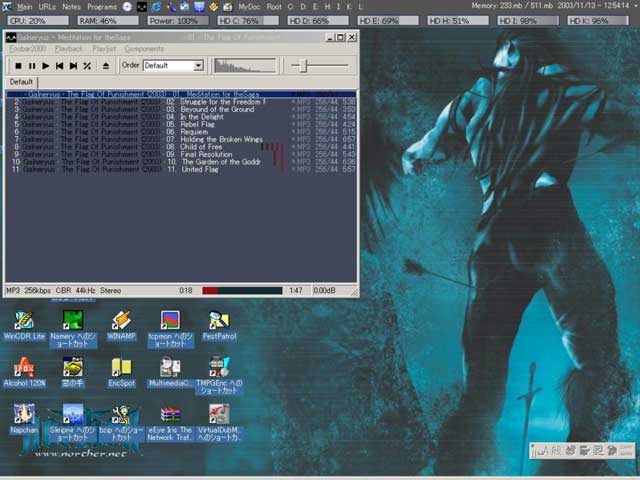Select the Default playlist tab
Image resolution: width=640 pixels, height=480 pixels.
[21, 82]
